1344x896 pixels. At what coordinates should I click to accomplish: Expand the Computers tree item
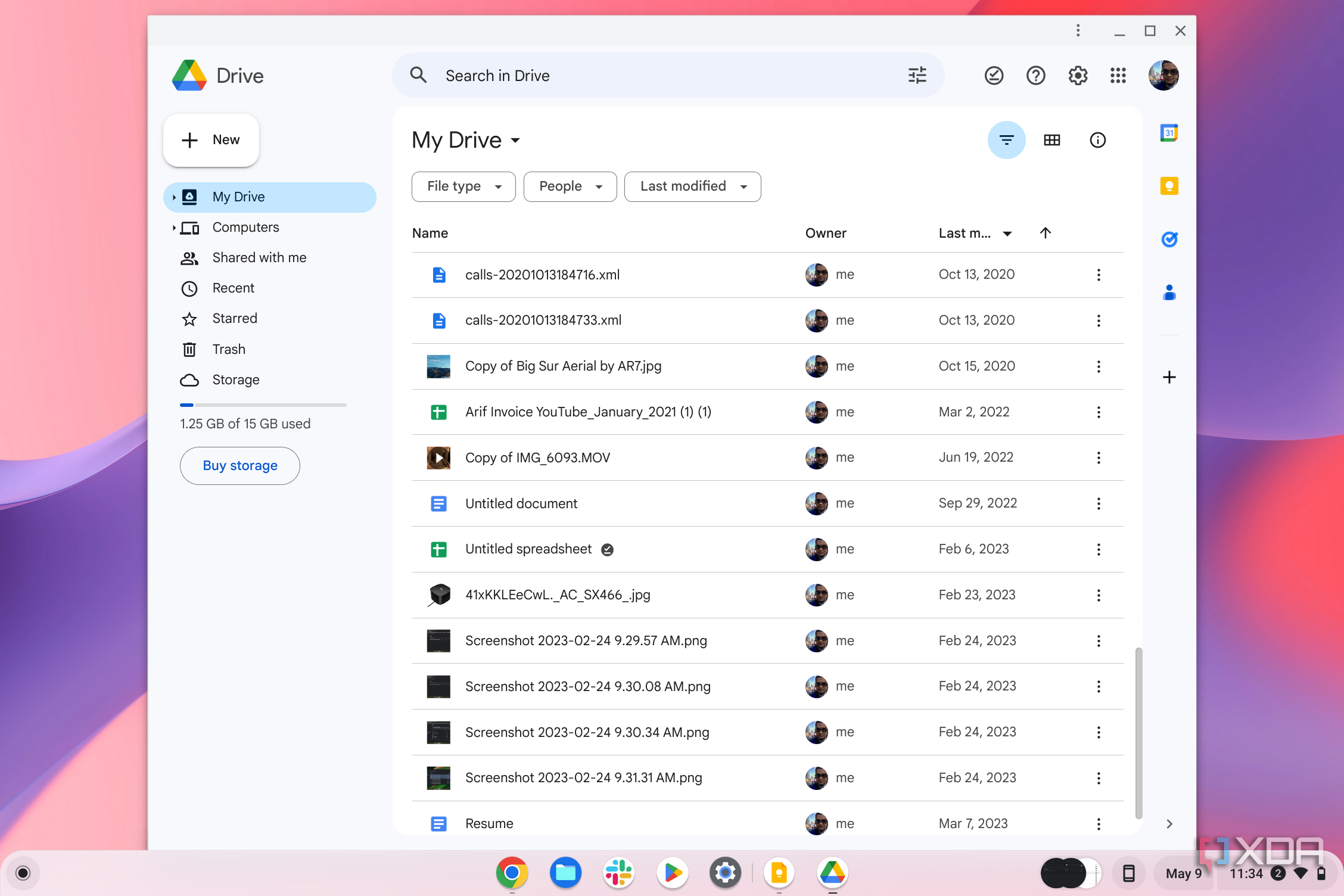(x=173, y=227)
